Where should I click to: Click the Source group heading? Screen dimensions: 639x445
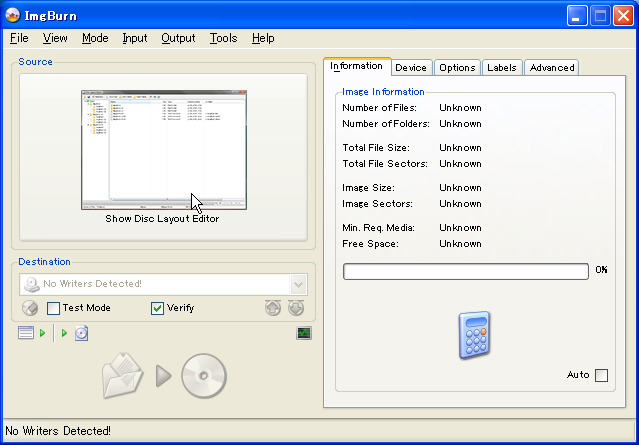click(35, 62)
